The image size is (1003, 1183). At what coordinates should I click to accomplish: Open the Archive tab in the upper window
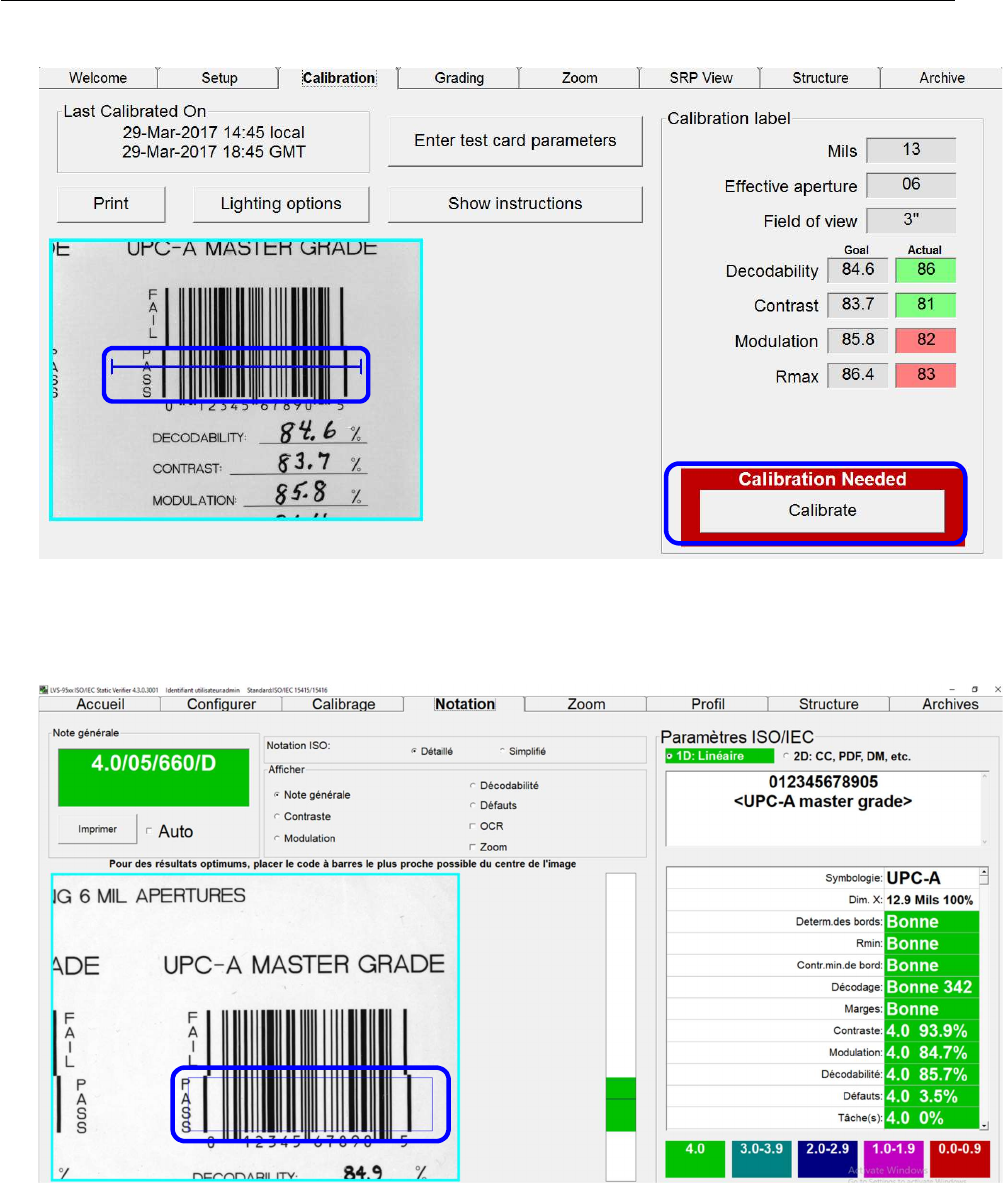941,78
